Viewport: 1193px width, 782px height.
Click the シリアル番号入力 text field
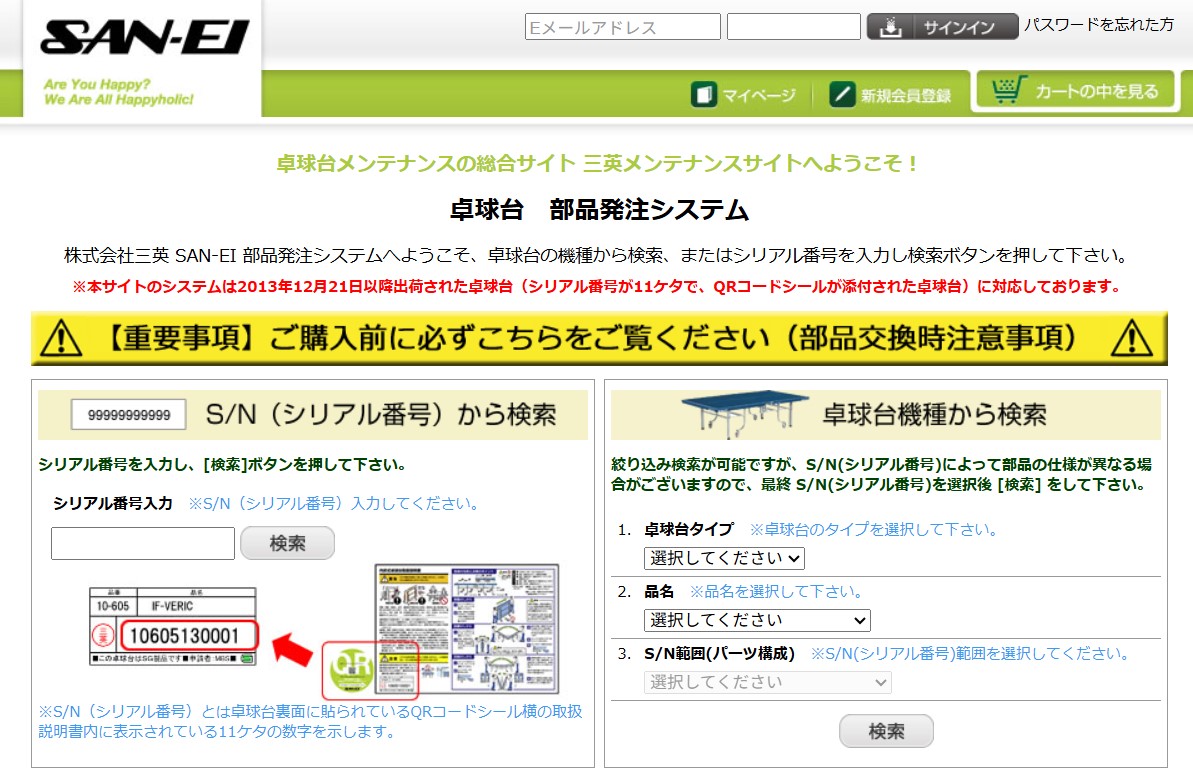143,543
